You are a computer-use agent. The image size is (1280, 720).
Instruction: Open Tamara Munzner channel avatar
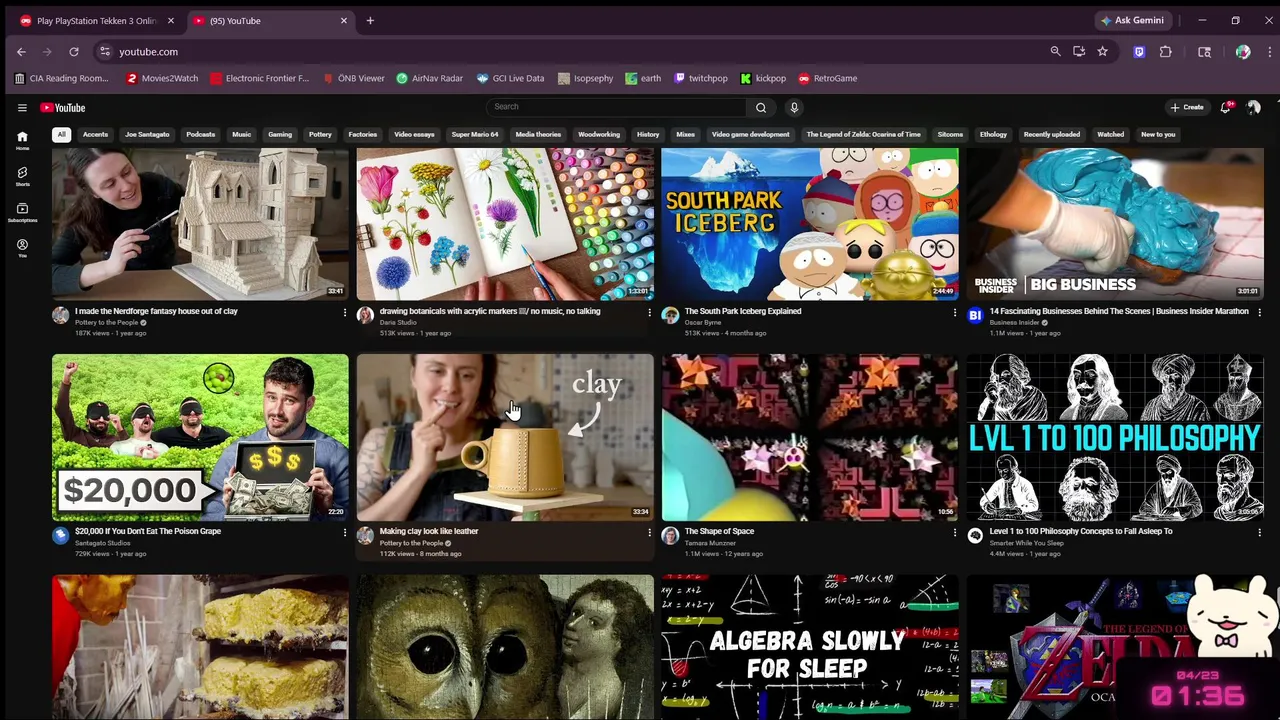670,536
